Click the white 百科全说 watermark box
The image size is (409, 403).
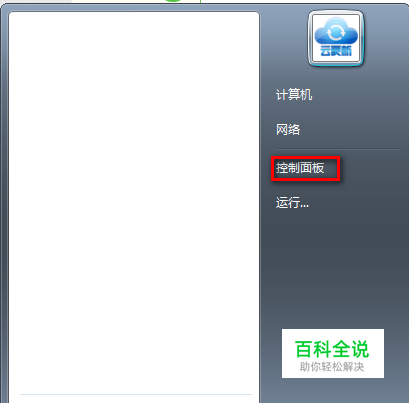click(333, 353)
